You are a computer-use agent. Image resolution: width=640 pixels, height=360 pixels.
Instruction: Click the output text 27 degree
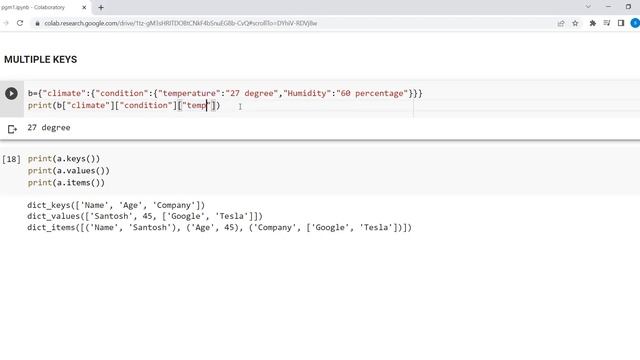[x=49, y=128]
